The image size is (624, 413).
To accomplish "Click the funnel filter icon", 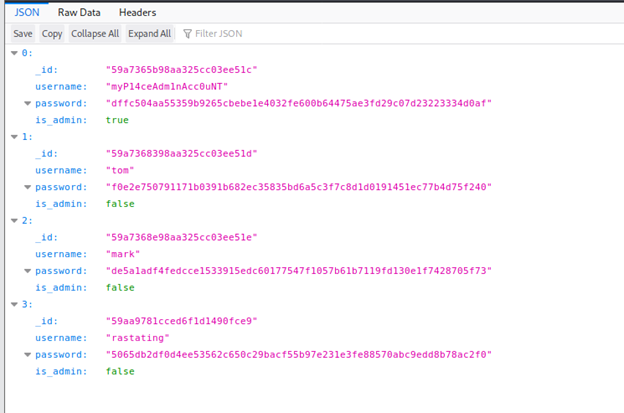I will 187,33.
